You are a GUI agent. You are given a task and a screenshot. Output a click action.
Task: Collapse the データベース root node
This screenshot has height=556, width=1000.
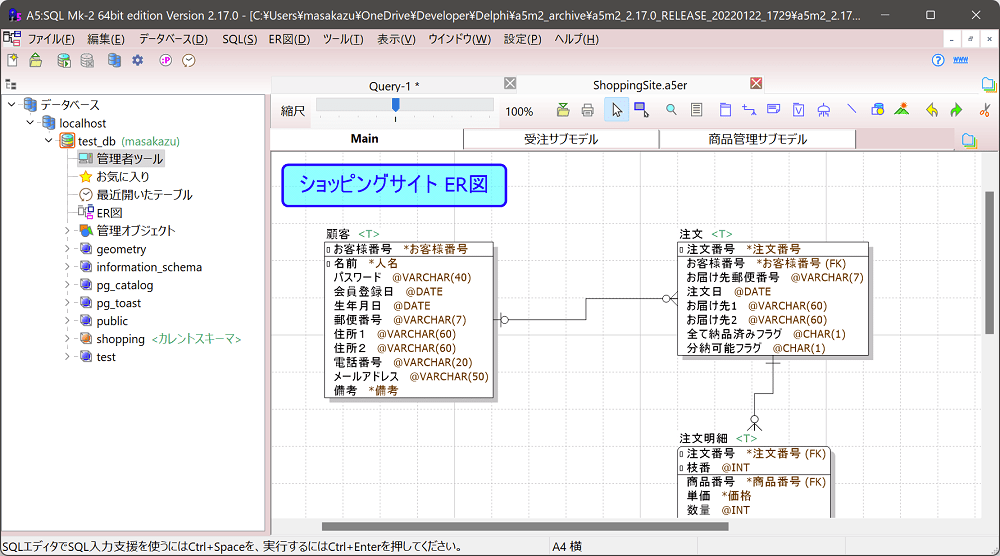(11, 104)
